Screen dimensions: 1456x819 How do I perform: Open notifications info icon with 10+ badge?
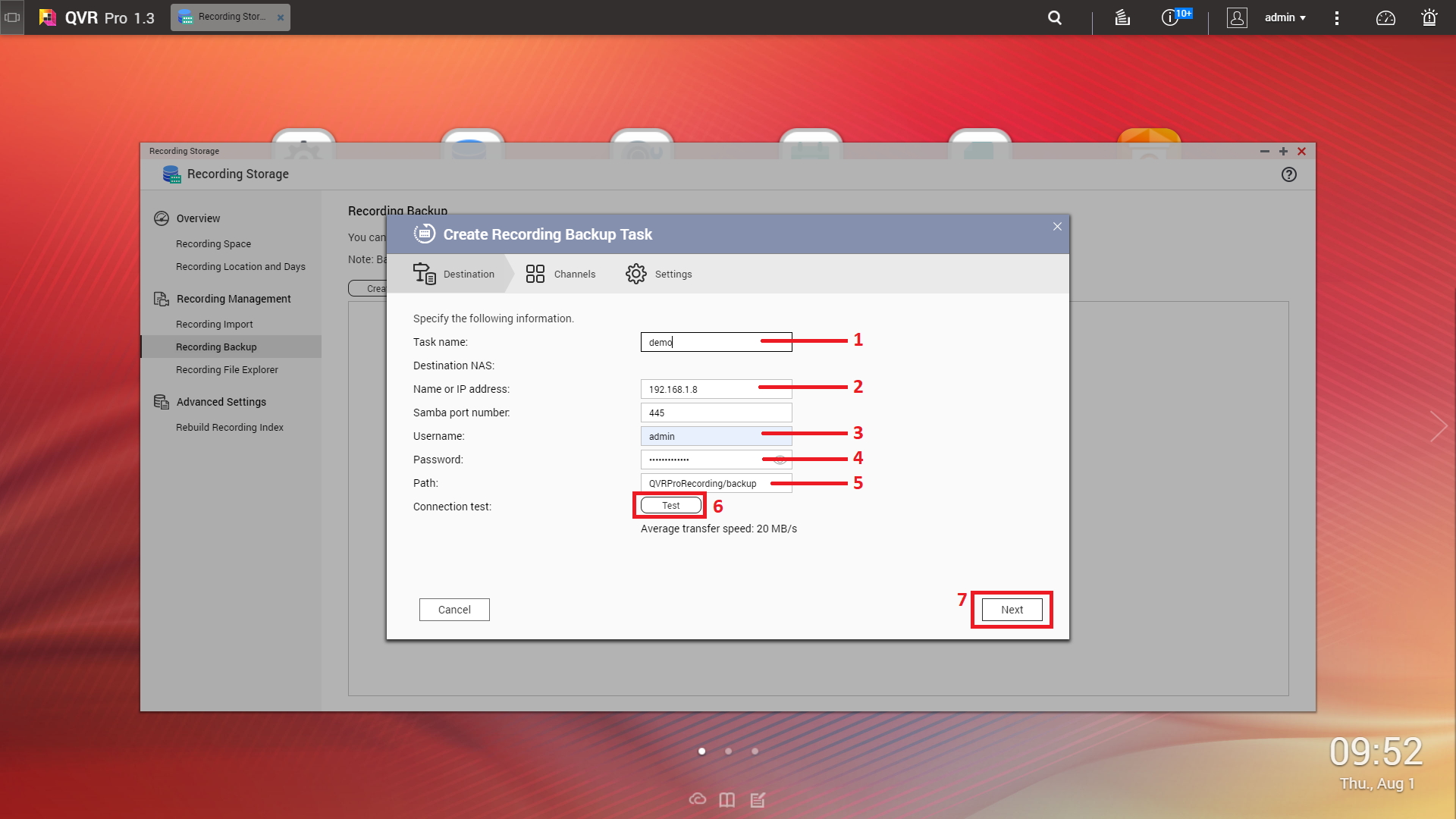pyautogui.click(x=1170, y=17)
